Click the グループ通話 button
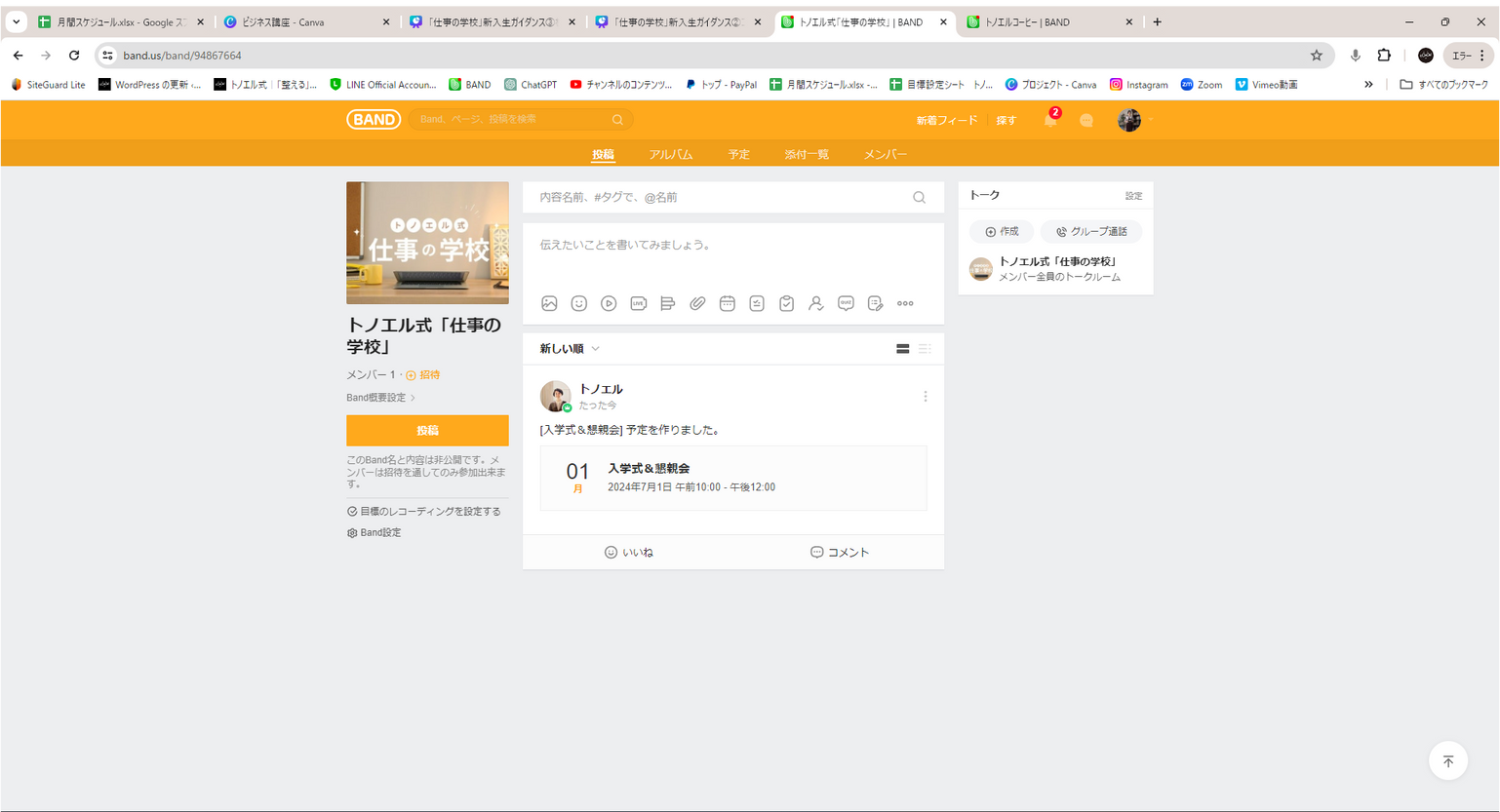This screenshot has width=1500, height=812. pyautogui.click(x=1091, y=232)
